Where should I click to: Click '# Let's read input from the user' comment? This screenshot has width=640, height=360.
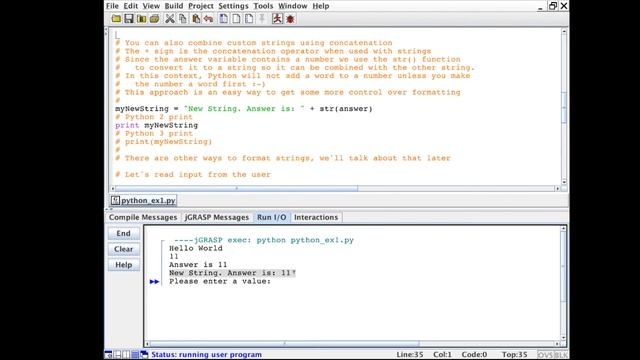[x=193, y=175]
